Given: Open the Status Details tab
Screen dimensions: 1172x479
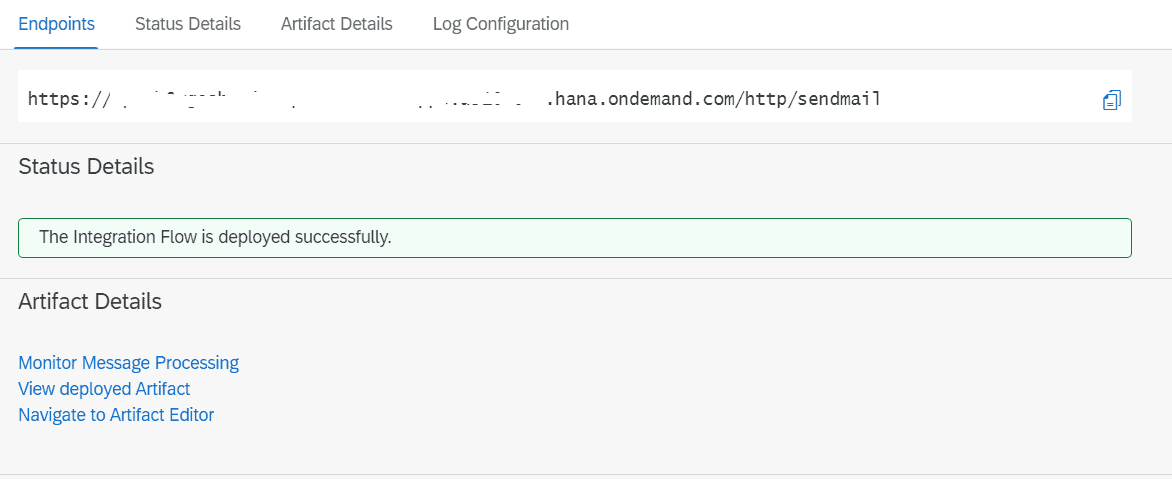Looking at the screenshot, I should click(188, 24).
